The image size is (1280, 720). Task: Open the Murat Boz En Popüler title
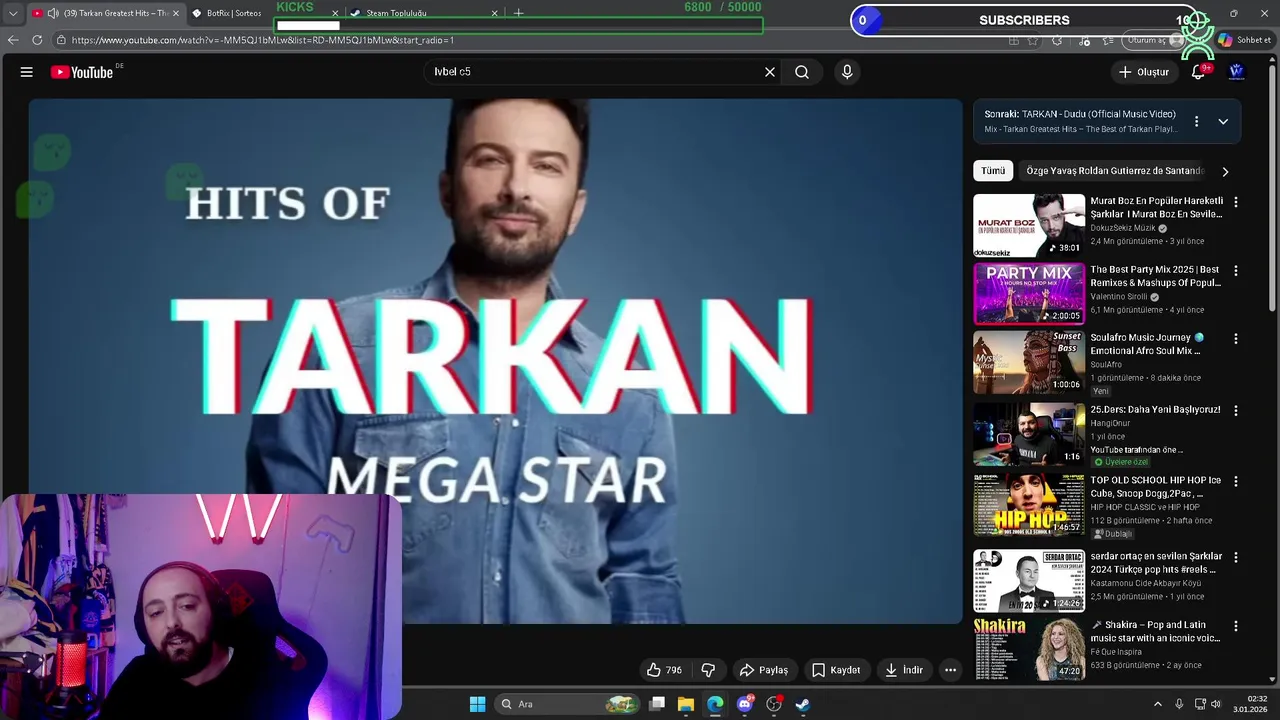pos(1156,207)
